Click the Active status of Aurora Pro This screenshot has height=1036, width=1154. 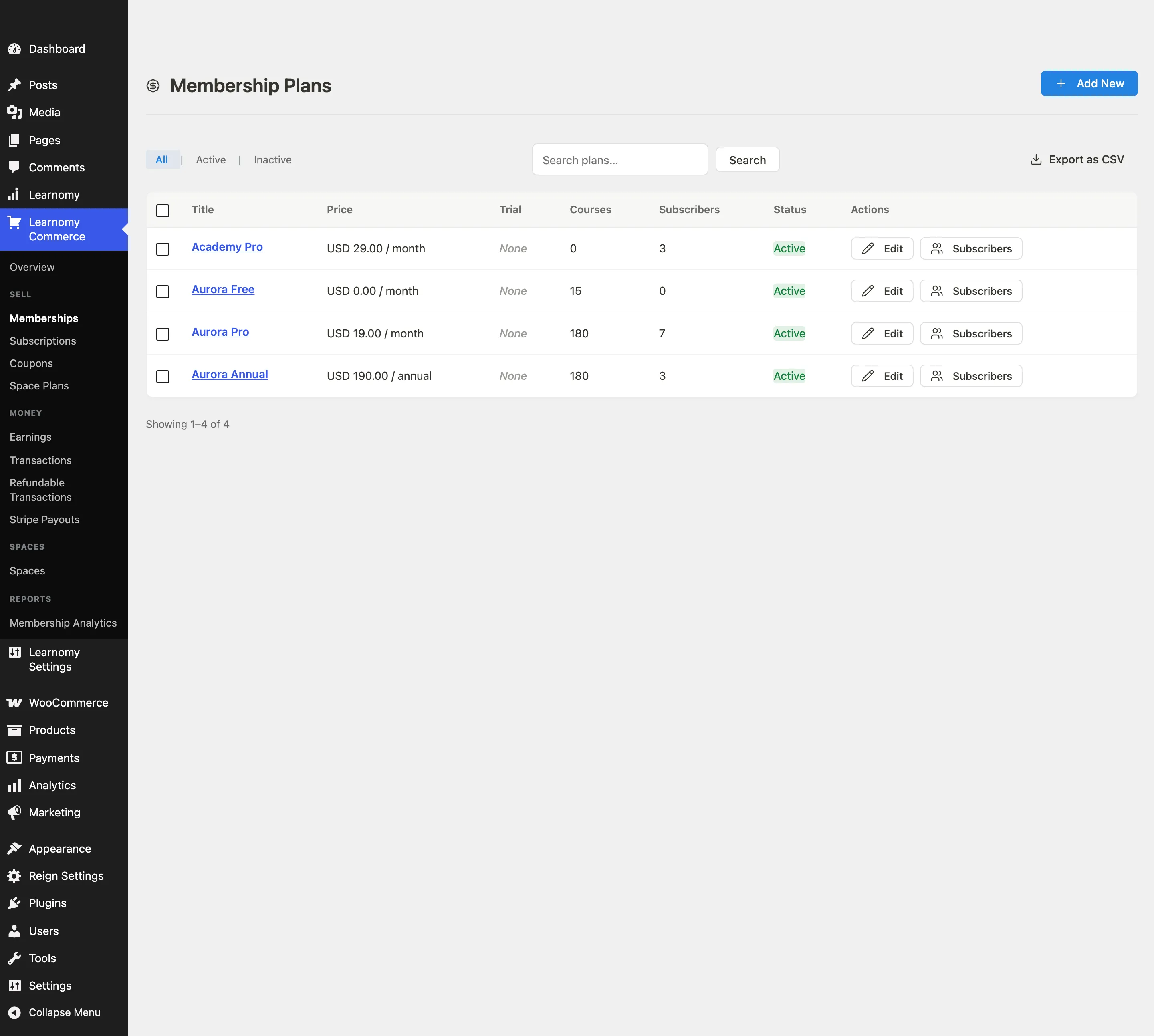point(789,334)
